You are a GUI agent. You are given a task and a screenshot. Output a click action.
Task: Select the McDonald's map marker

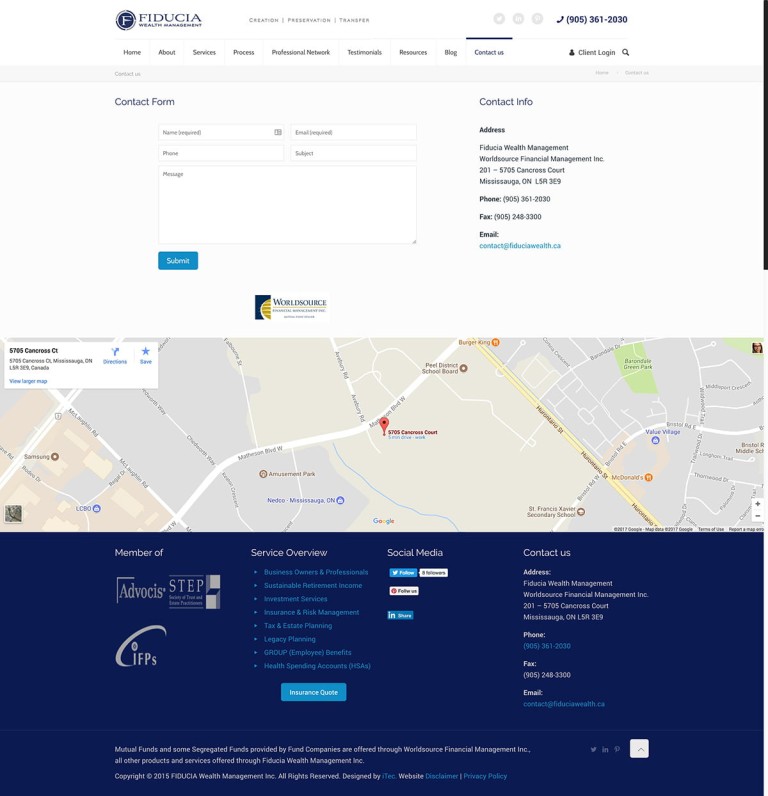point(649,477)
